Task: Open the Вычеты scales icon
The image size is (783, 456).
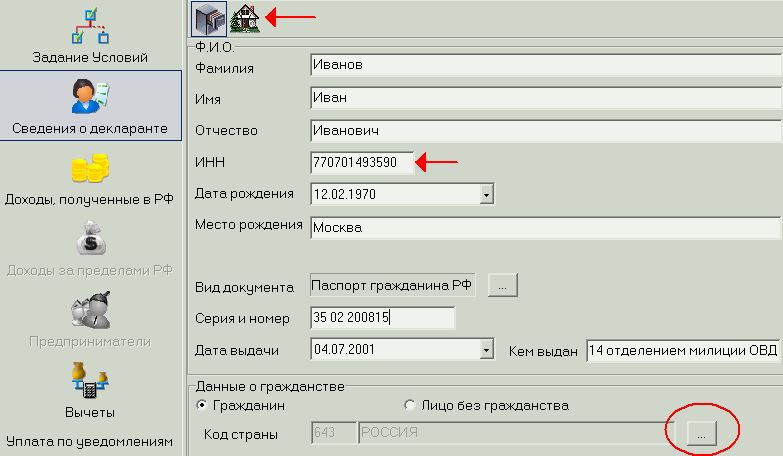Action: click(90, 381)
